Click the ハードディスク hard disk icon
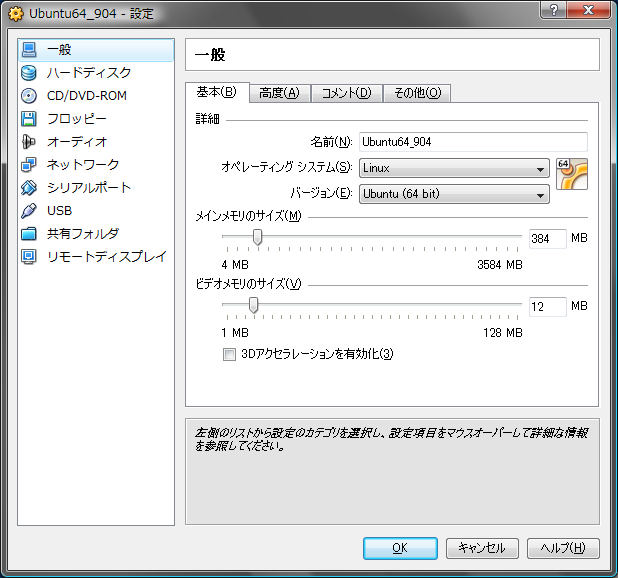618x578 pixels. [x=29, y=73]
